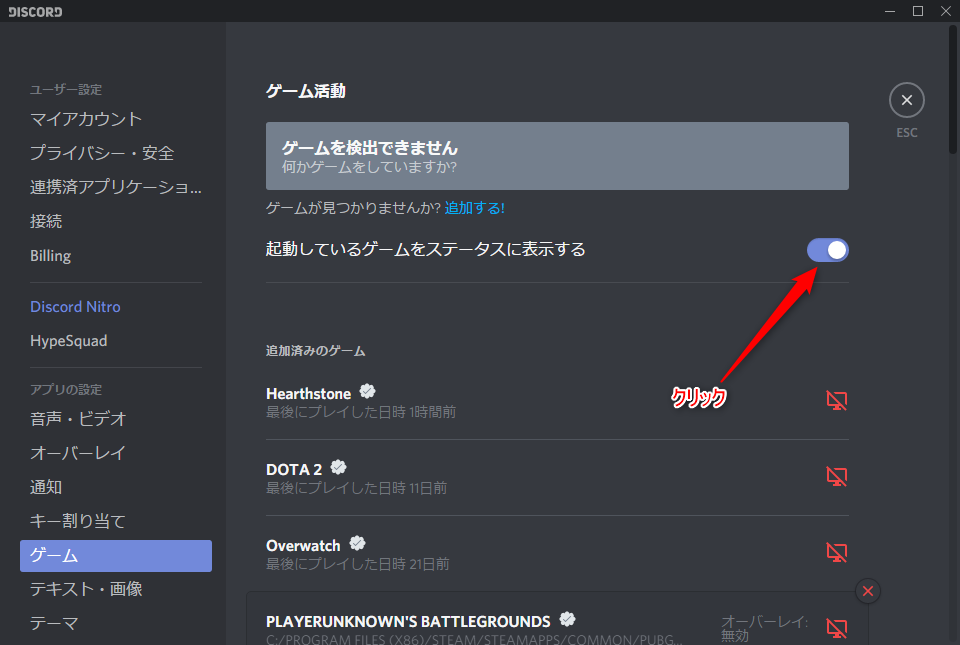The image size is (960, 645).
Task: Disable the overlay toggle for Overwatch
Action: pos(836,552)
